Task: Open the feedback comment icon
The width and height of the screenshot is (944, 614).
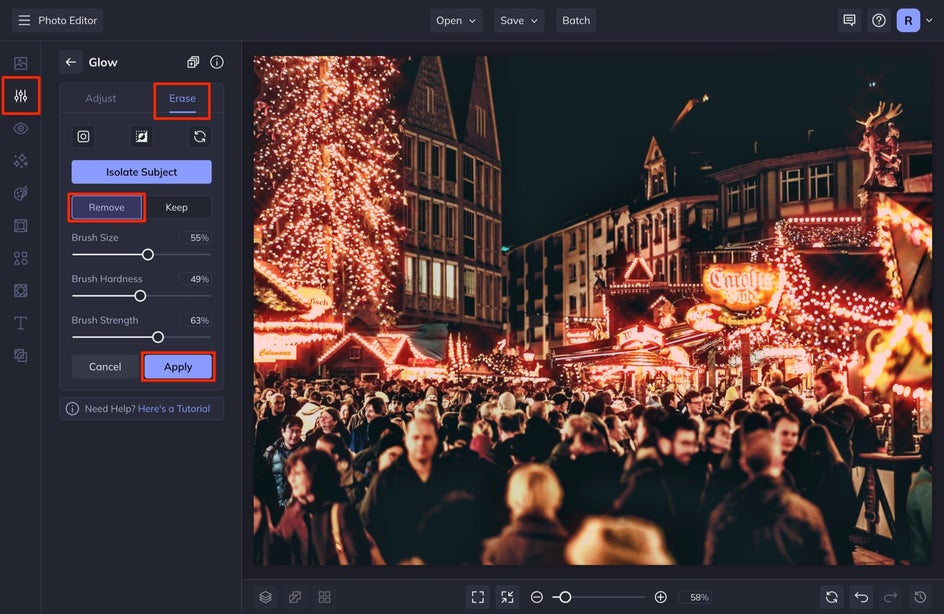Action: click(x=849, y=20)
